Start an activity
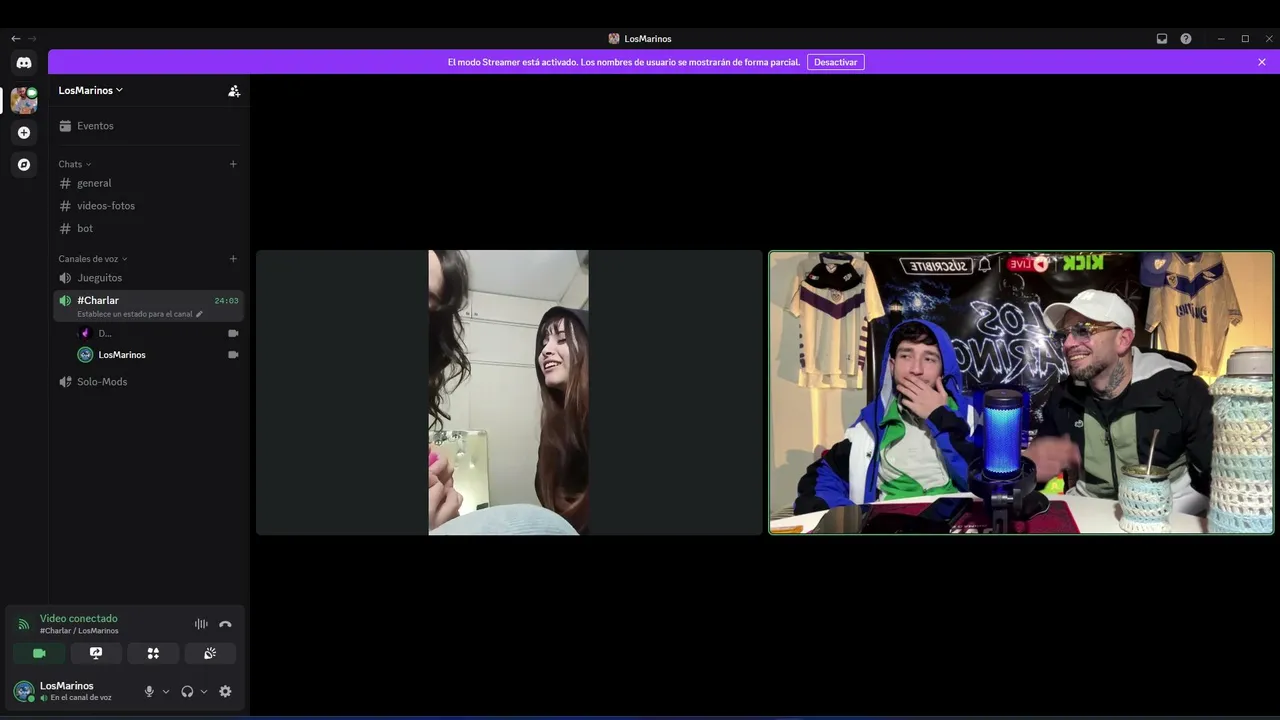 153,653
